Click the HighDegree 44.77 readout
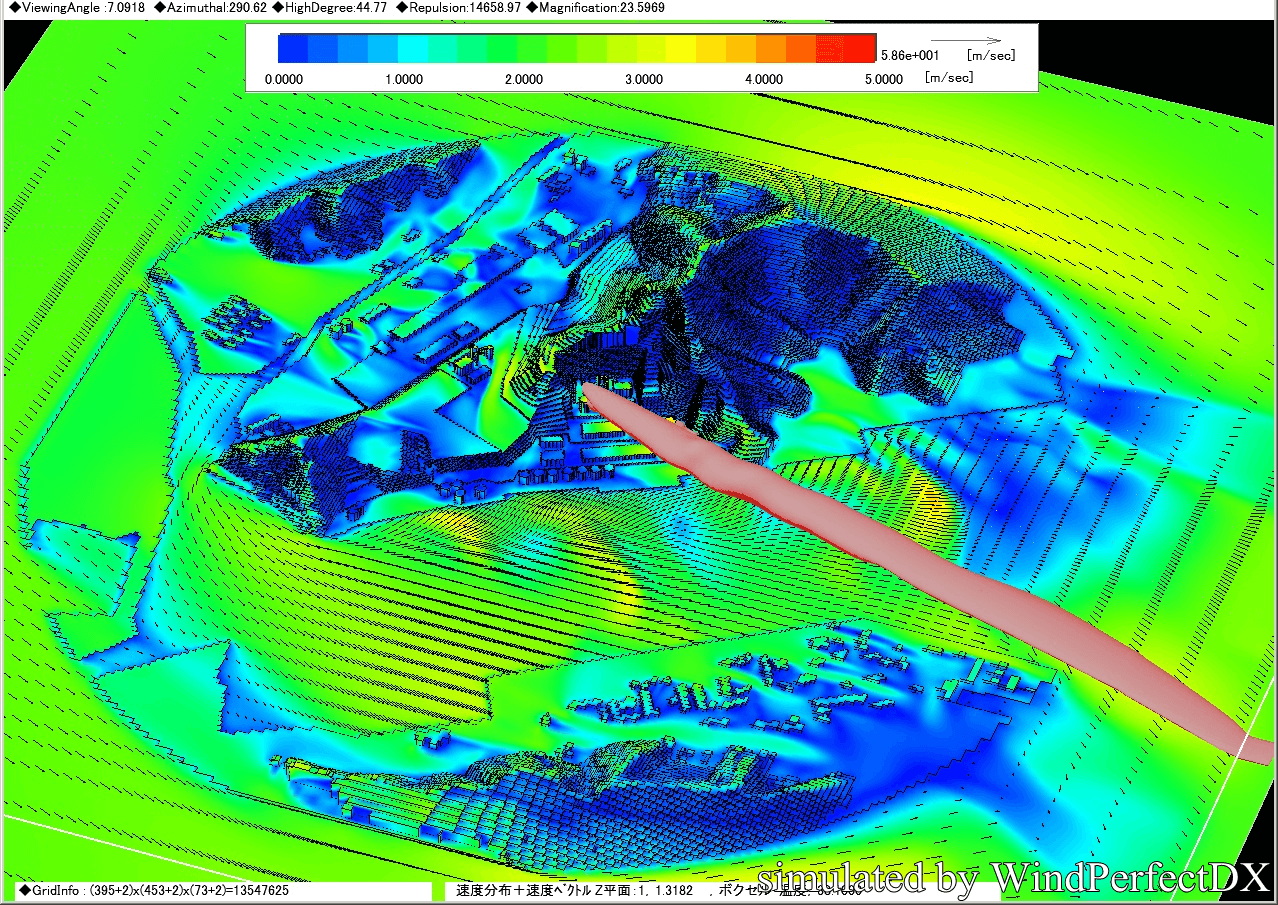Viewport: 1278px width, 905px height. coord(328,8)
